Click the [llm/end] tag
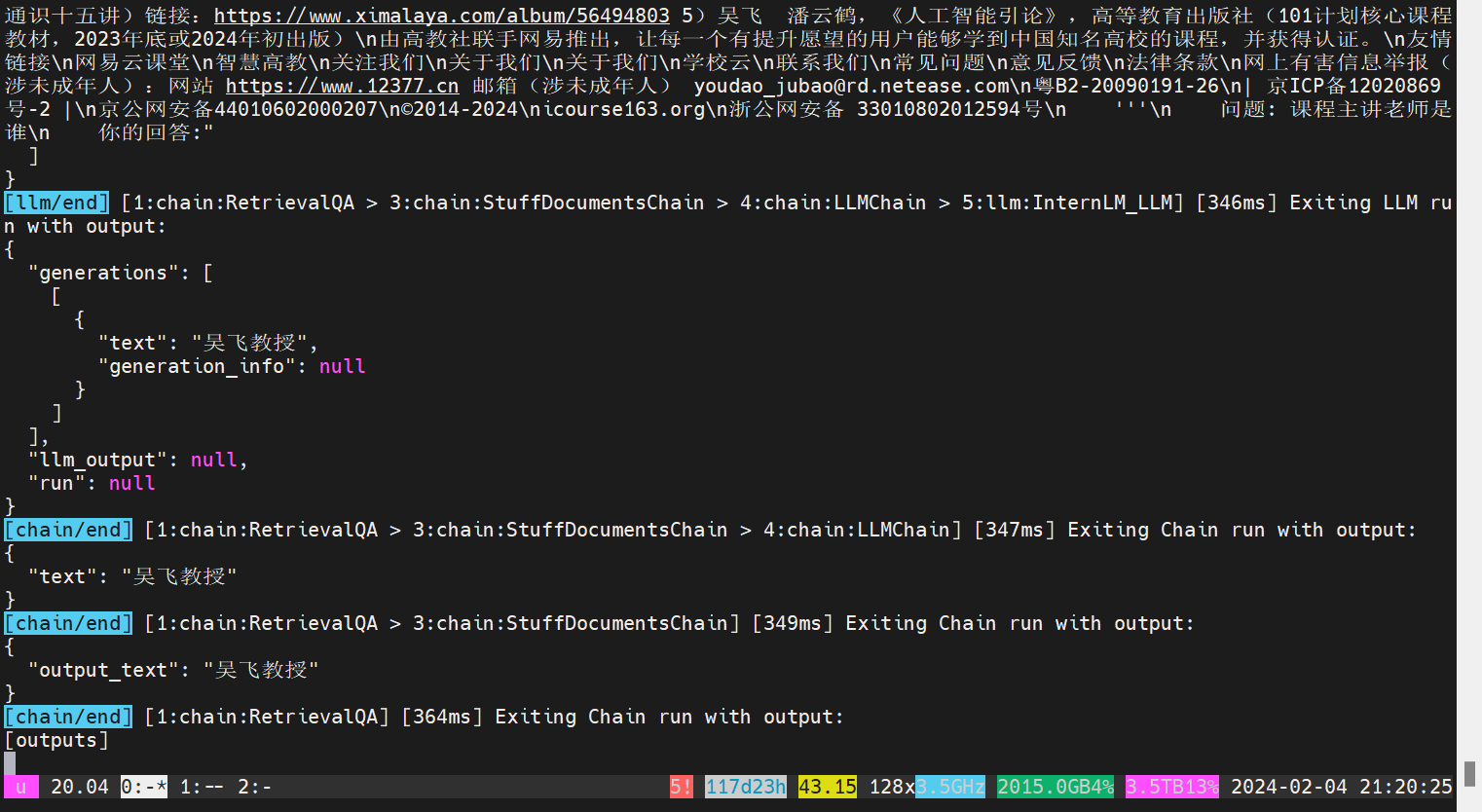This screenshot has width=1482, height=812. (56, 203)
